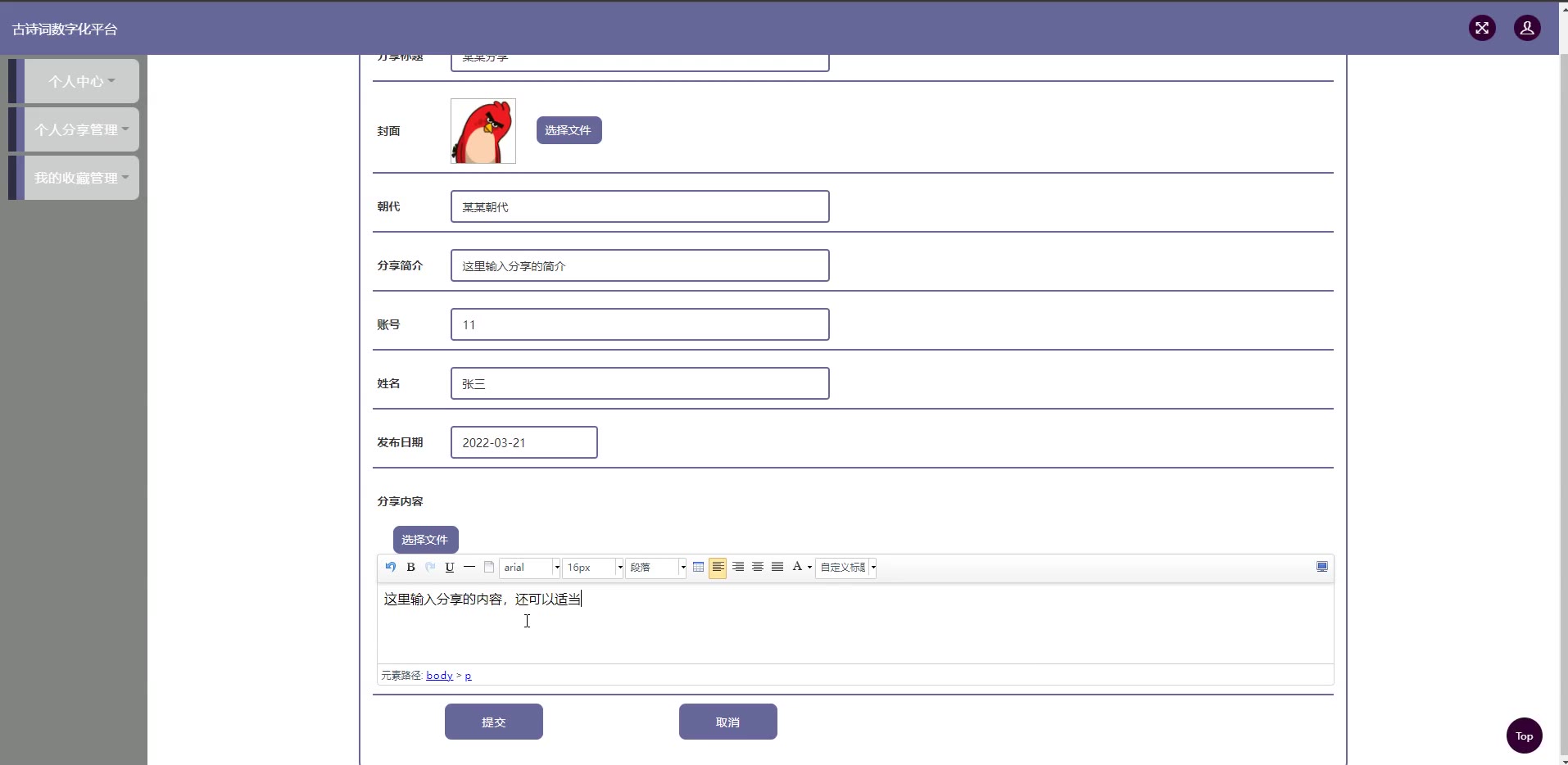
Task: Align text right in the editor
Action: point(738,567)
